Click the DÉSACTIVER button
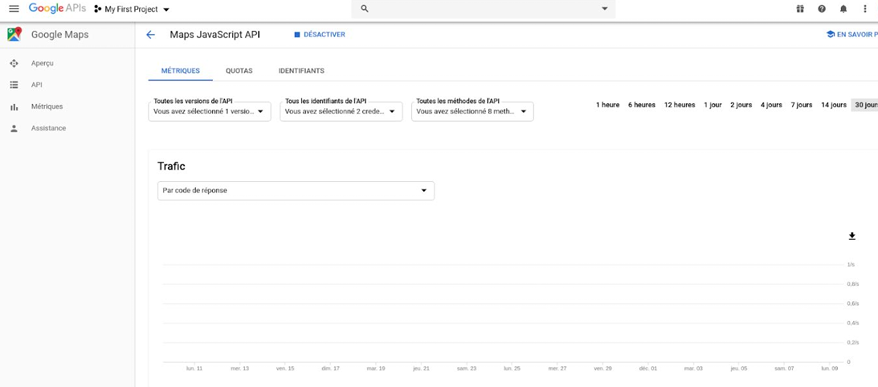Viewport: 878px width, 387px height. pyautogui.click(x=320, y=35)
